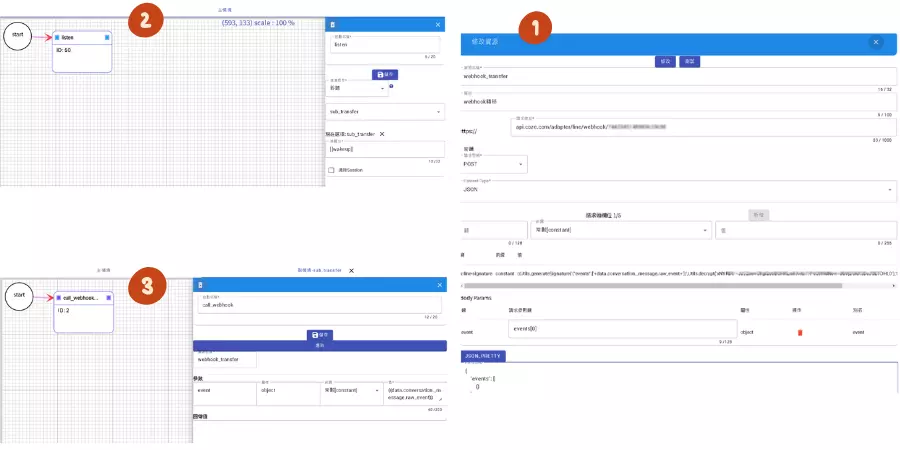Select the JSON_PRETTY tab
The width and height of the screenshot is (900, 450).
click(483, 355)
